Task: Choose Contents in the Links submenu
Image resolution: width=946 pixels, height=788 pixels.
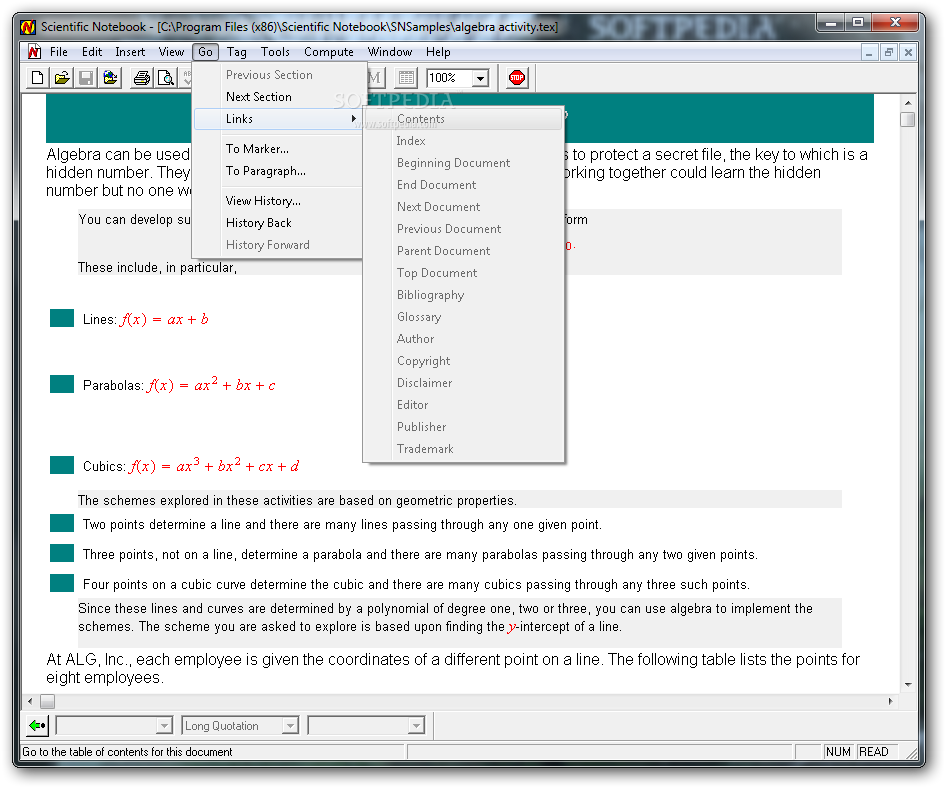Action: [x=463, y=119]
